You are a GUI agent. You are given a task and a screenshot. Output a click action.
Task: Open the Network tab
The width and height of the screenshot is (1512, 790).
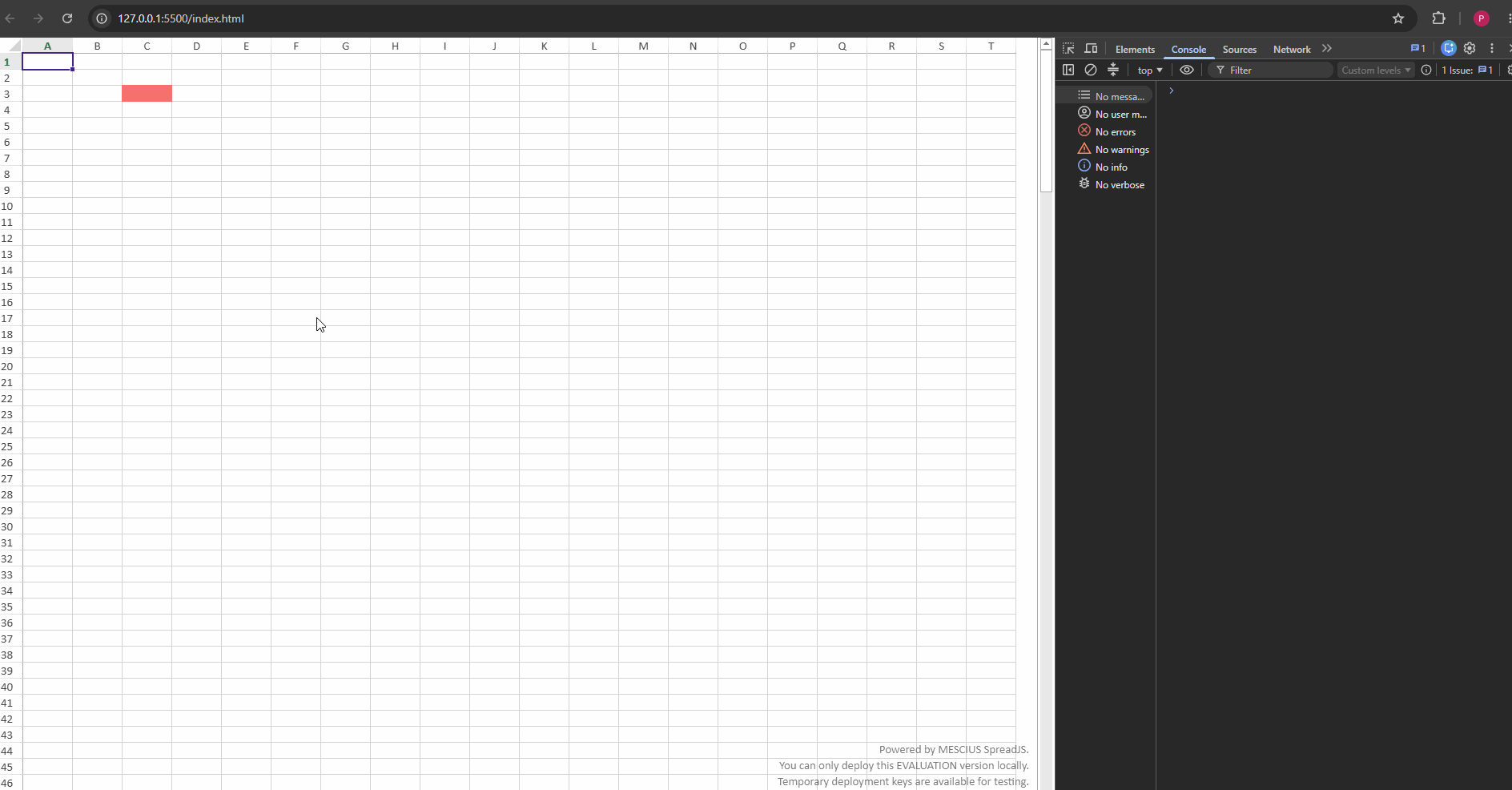pos(1292,50)
